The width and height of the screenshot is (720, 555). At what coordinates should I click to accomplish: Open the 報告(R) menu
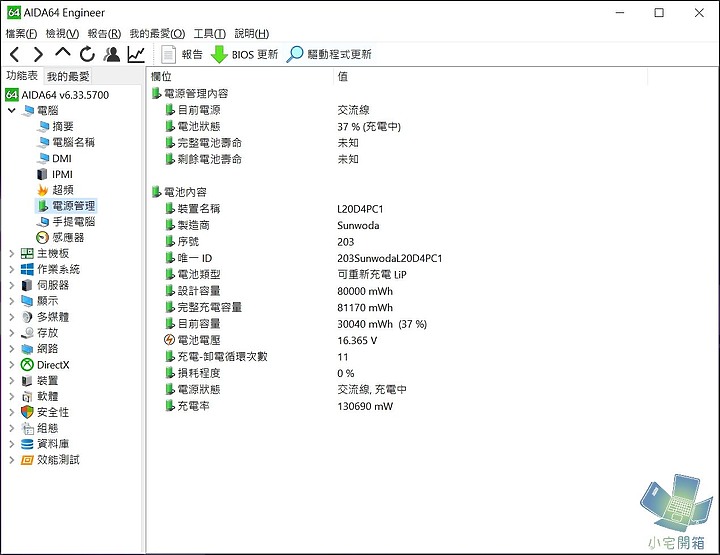pos(104,34)
